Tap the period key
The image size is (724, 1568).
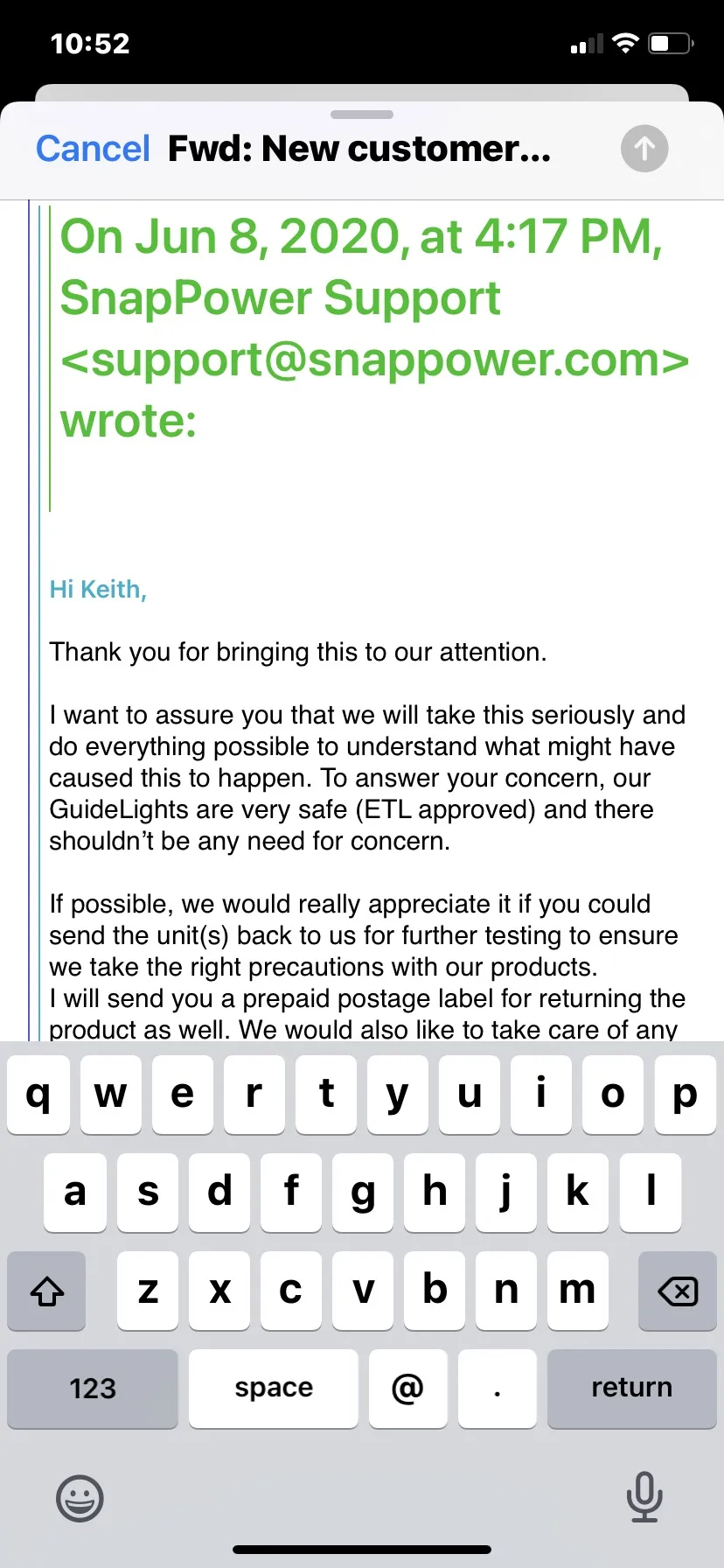tap(497, 1389)
